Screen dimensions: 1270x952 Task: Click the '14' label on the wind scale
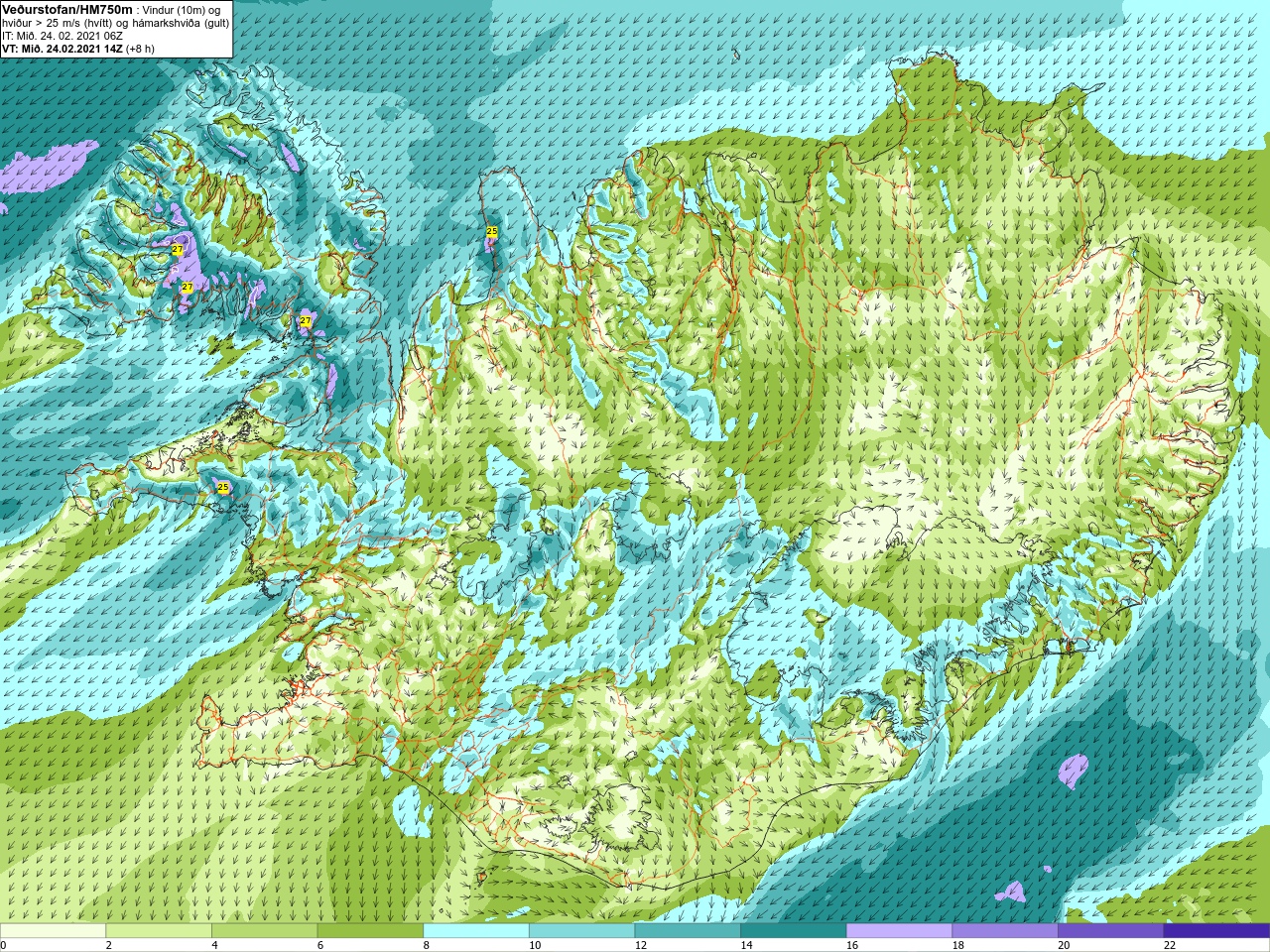click(746, 945)
